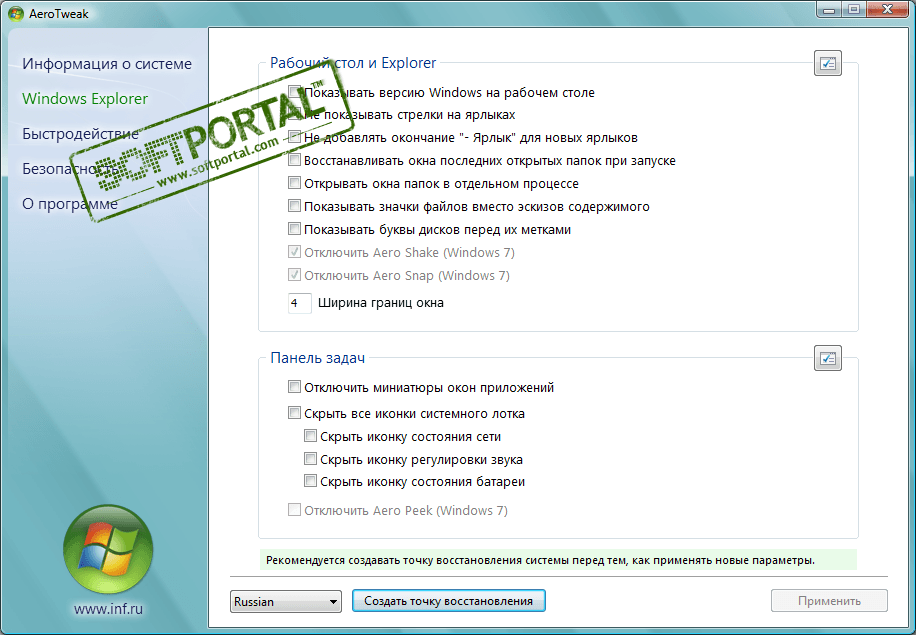This screenshot has height=635, width=916.
Task: Toggle Не показывать стрелки на ярлыках
Action: [x=294, y=114]
